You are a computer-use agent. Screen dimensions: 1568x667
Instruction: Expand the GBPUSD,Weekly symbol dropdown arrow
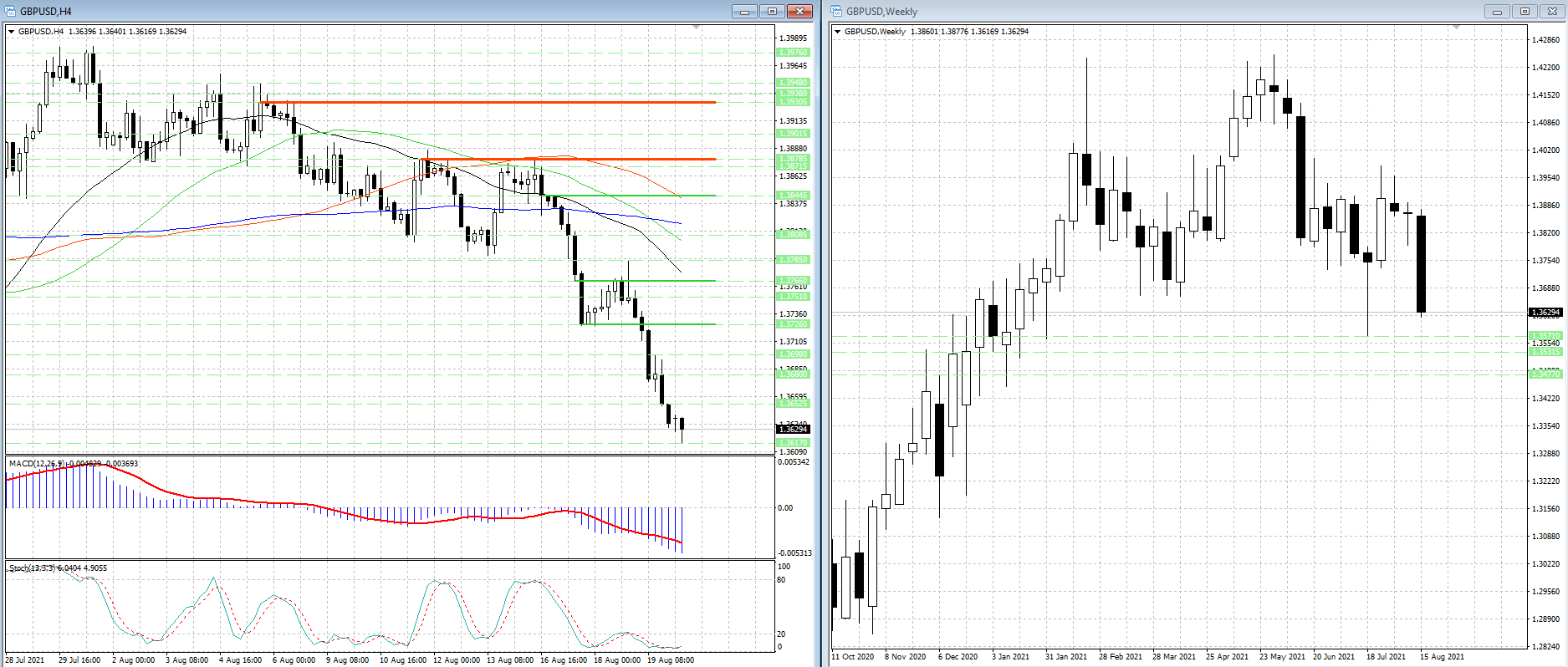pos(838,32)
